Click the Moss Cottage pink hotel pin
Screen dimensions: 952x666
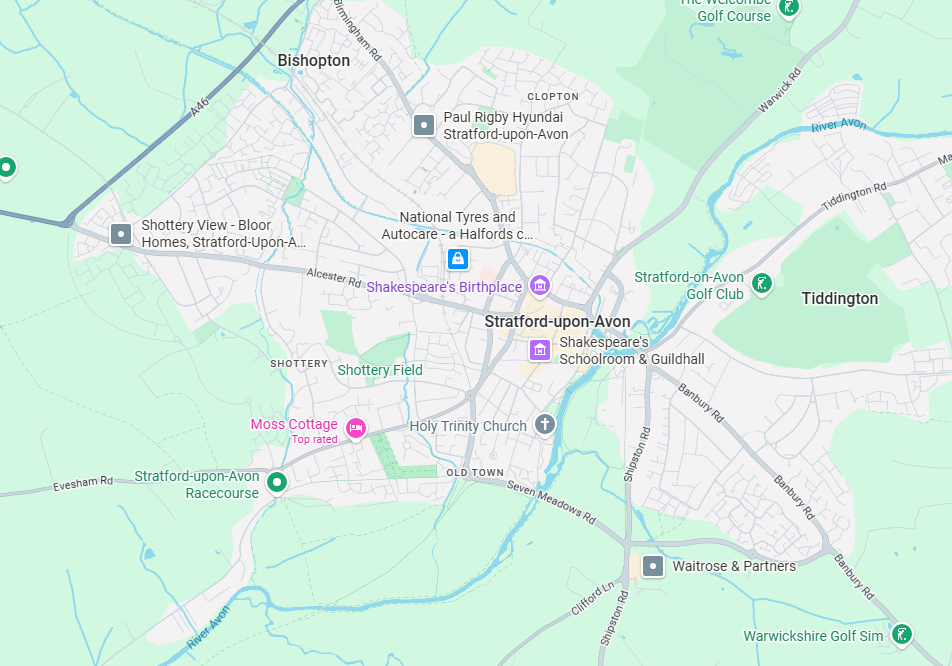[x=356, y=428]
